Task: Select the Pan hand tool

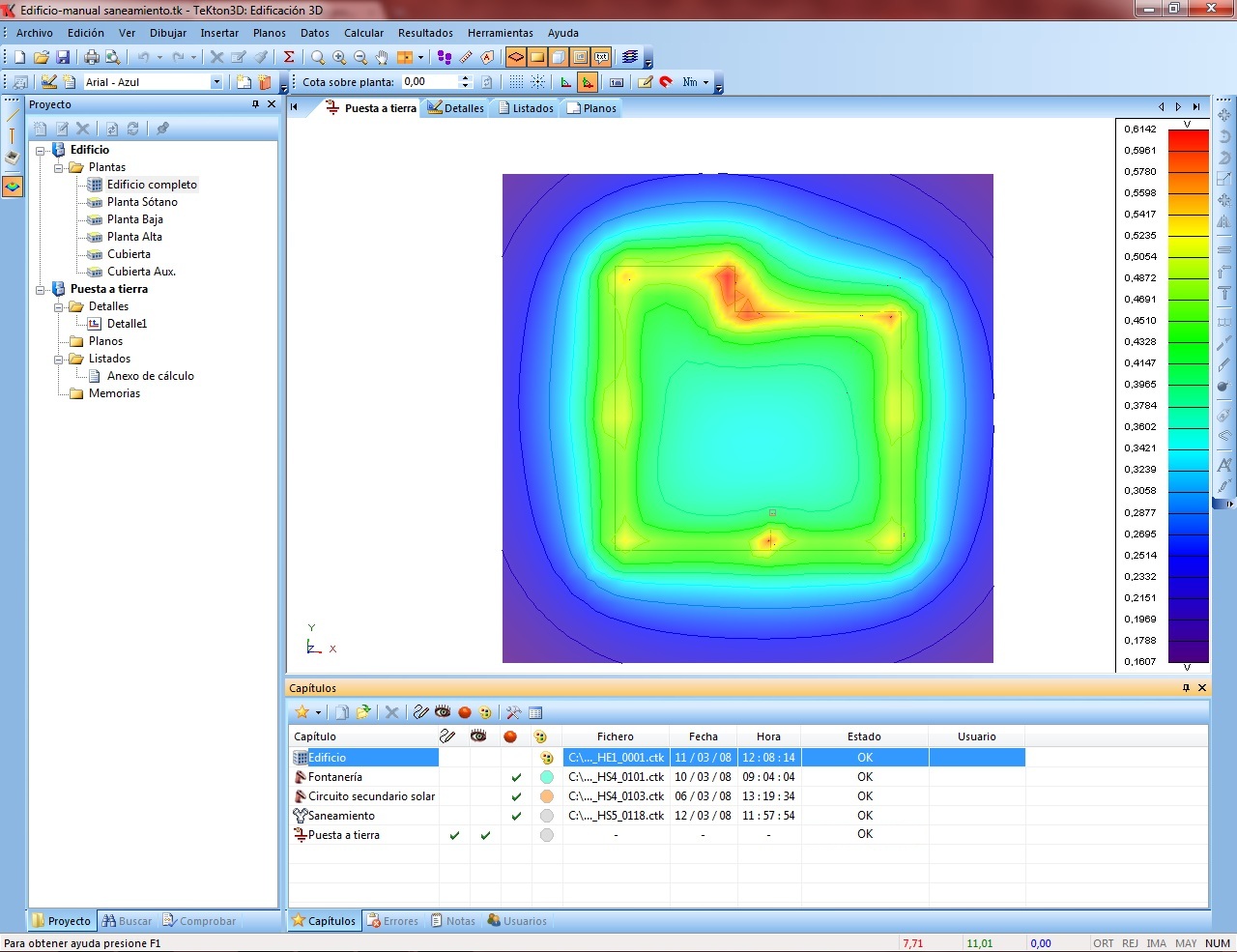Action: pos(382,58)
